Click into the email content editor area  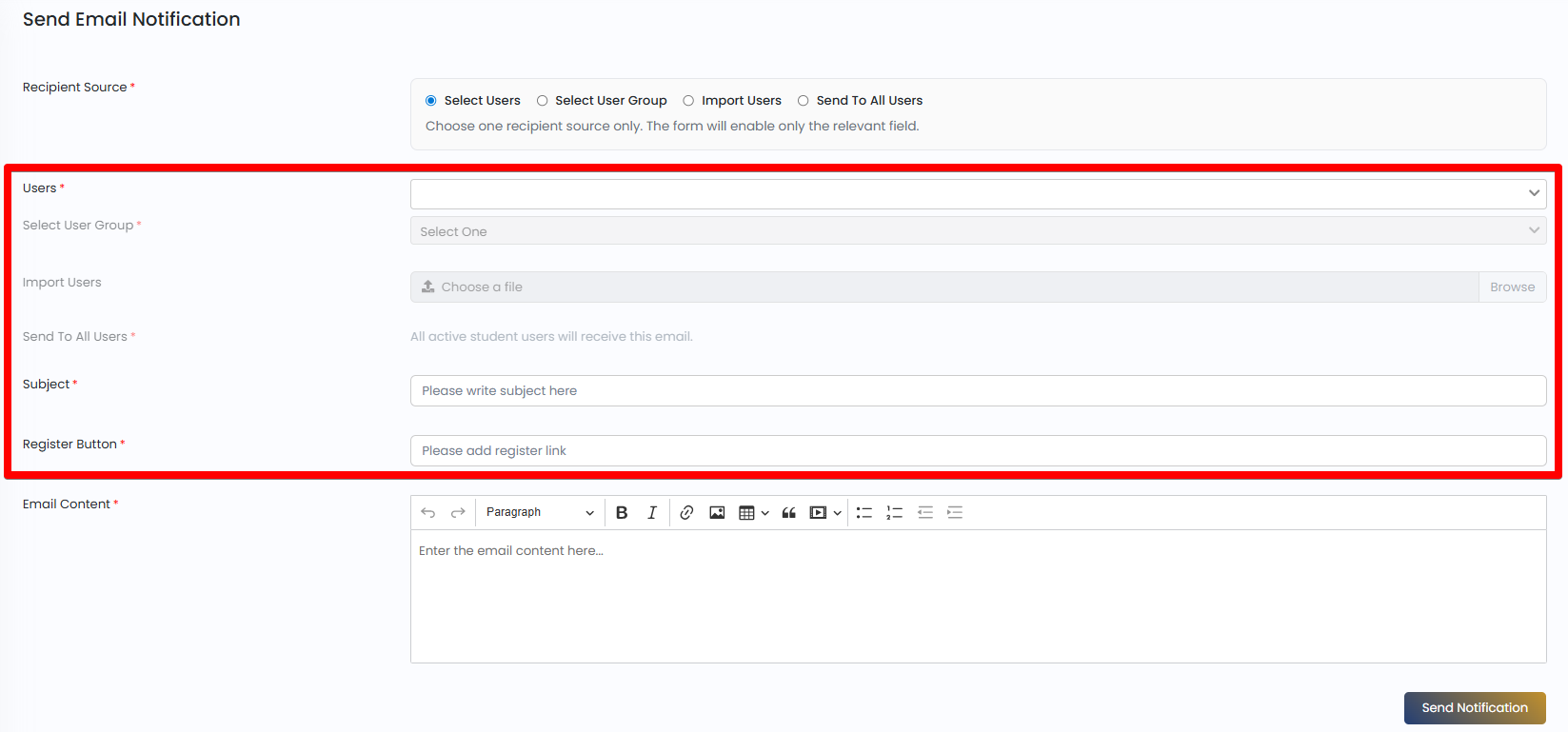click(x=978, y=596)
